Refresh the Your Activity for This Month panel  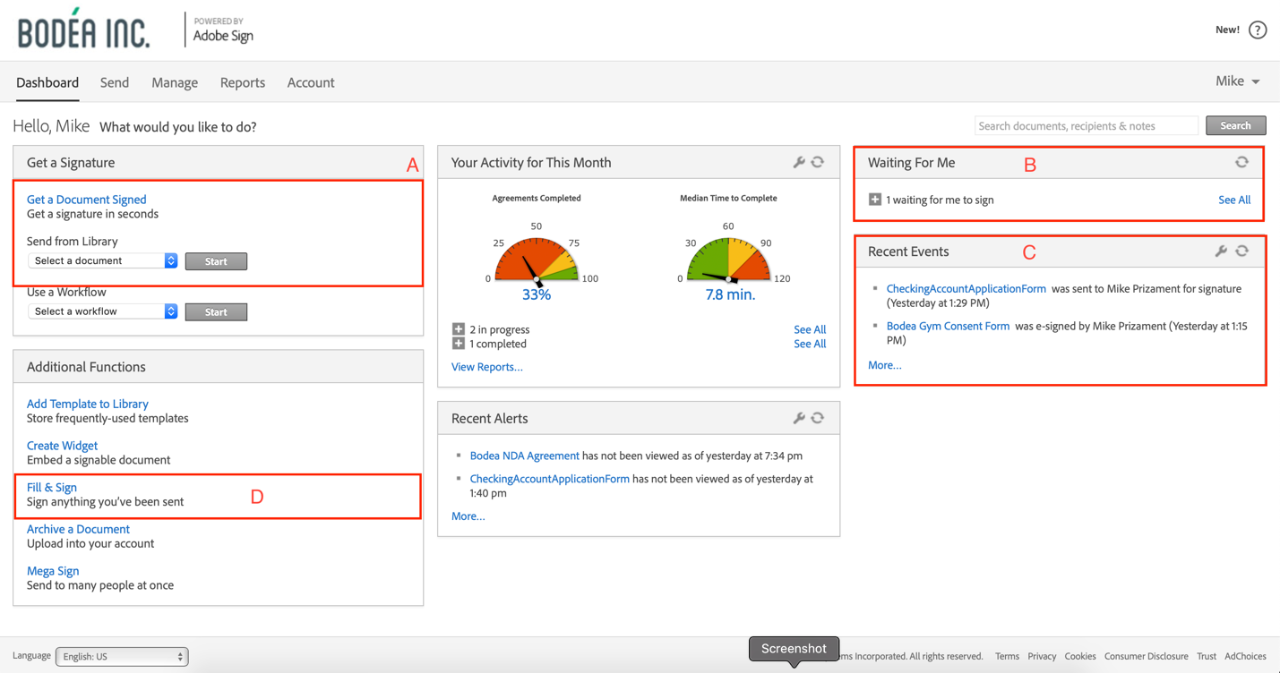click(x=818, y=162)
